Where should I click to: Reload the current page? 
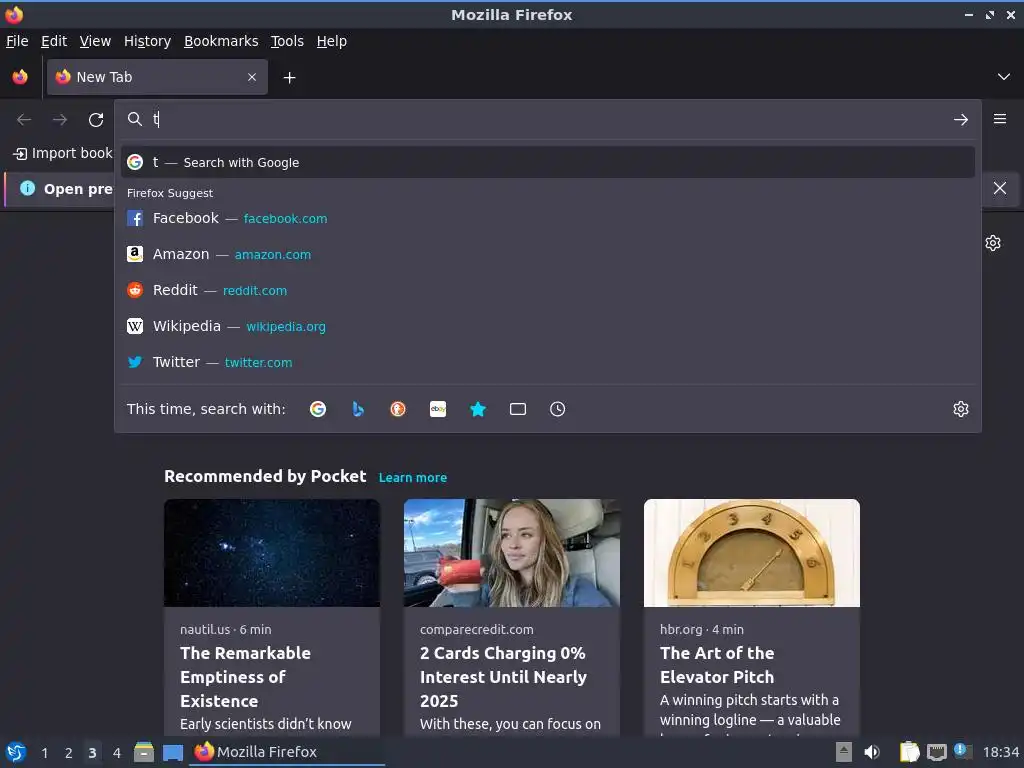point(96,120)
